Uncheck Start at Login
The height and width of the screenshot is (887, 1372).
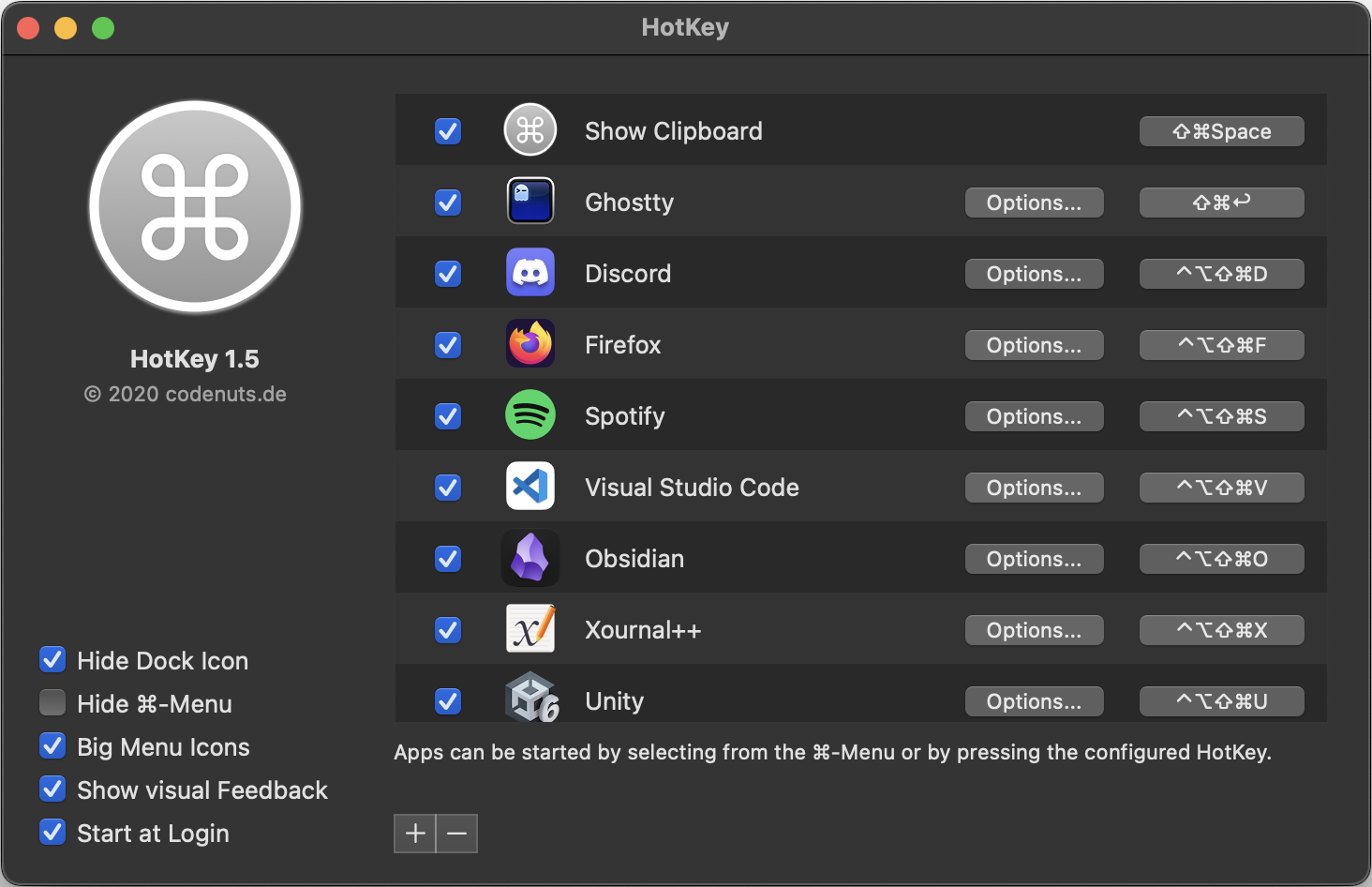52,833
